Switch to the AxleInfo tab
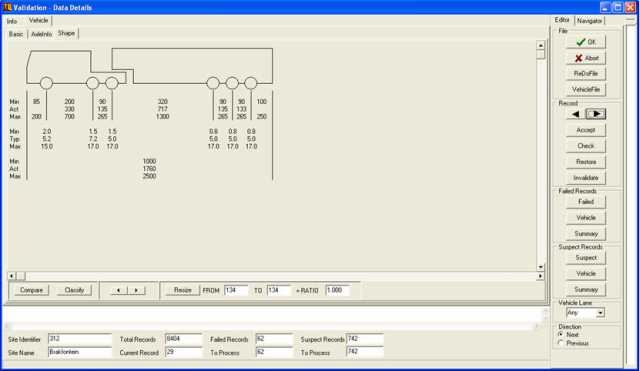Screen dimensions: 640x371 42,34
